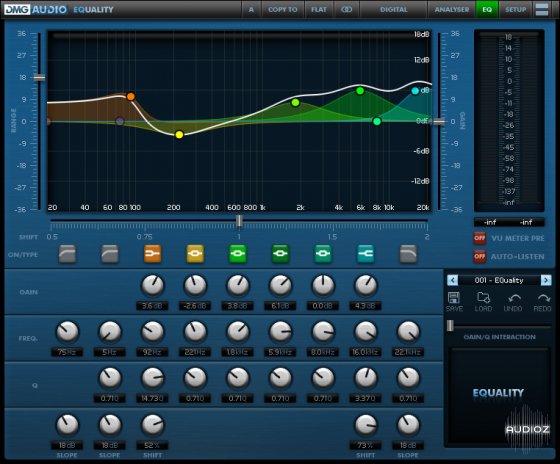The height and width of the screenshot is (464, 560).
Task: Click the gain knob showing -2.6 dB
Action: [x=195, y=285]
